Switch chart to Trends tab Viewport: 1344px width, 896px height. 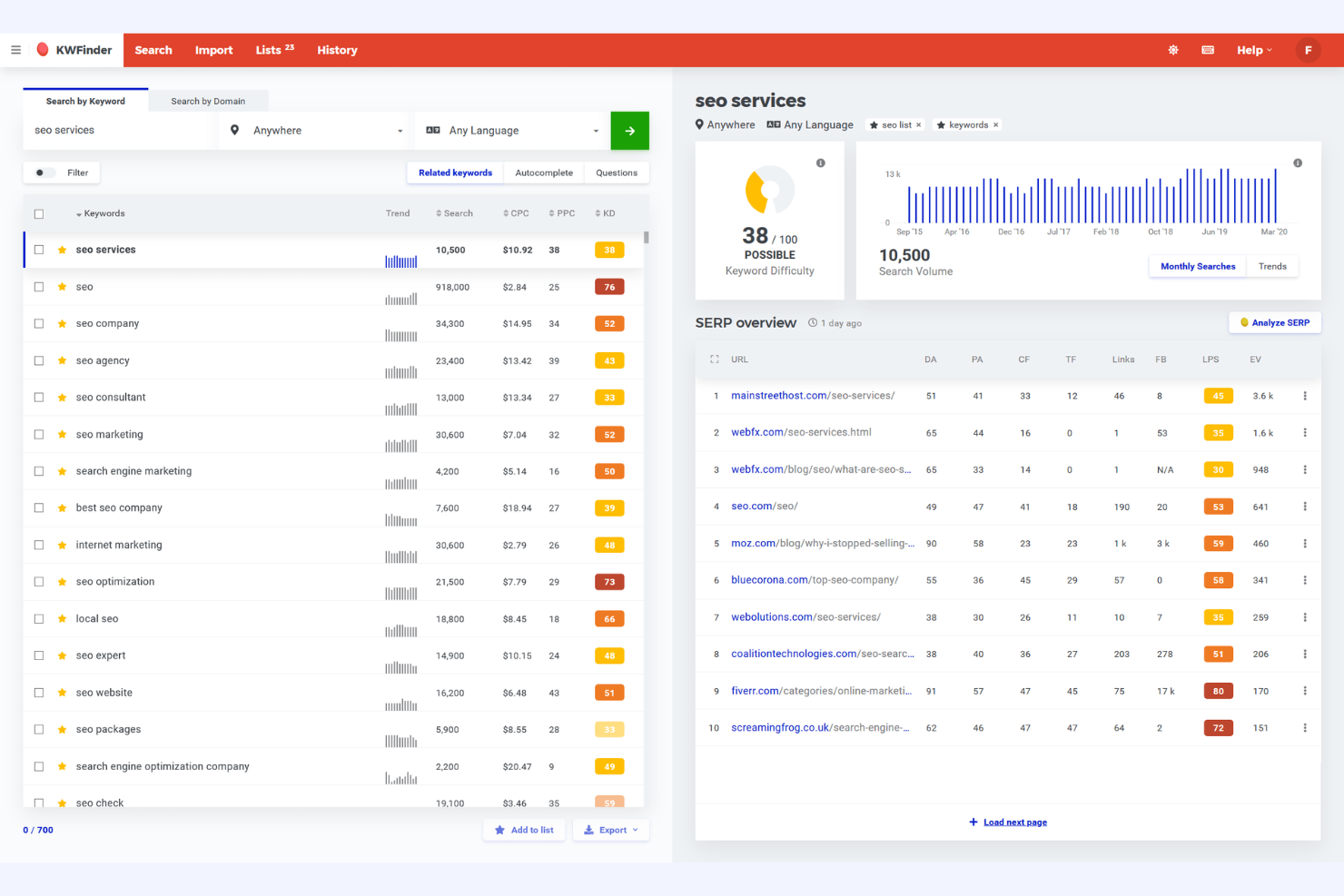pyautogui.click(x=1272, y=266)
